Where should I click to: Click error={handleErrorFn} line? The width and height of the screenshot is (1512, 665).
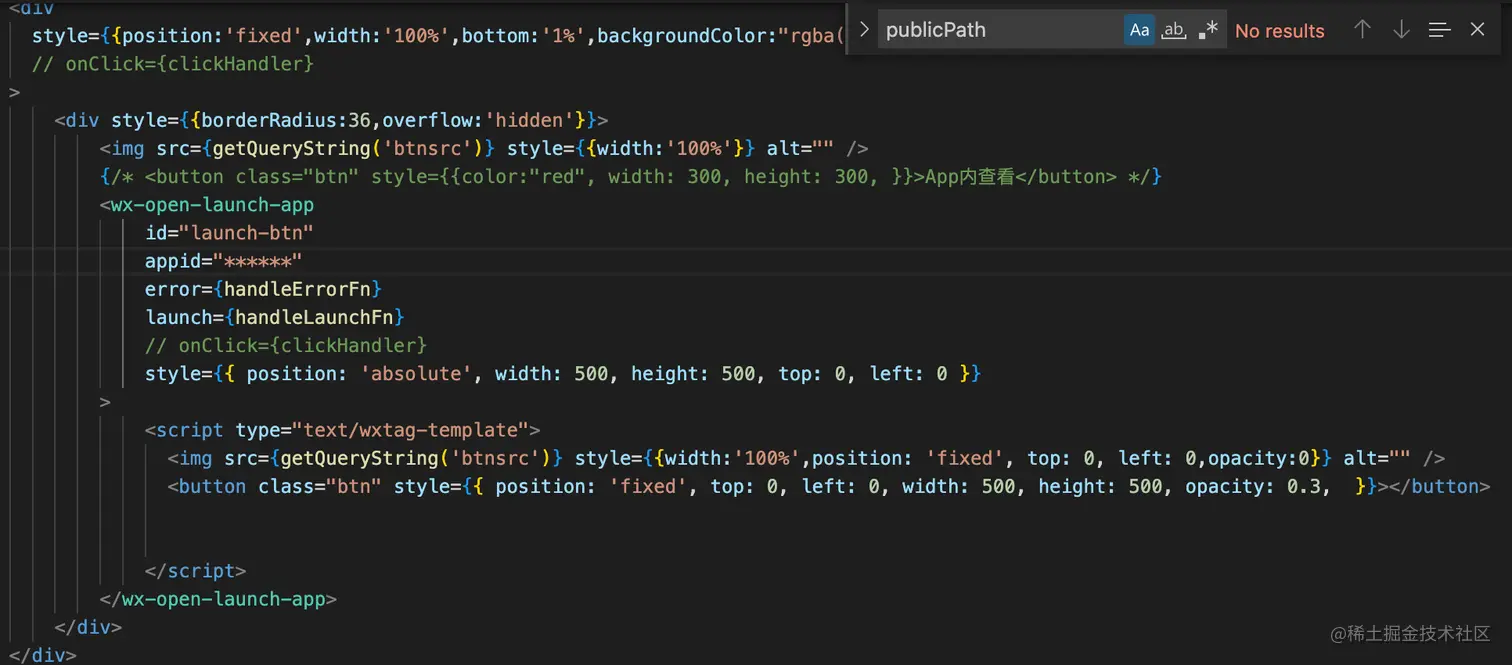click(x=263, y=289)
